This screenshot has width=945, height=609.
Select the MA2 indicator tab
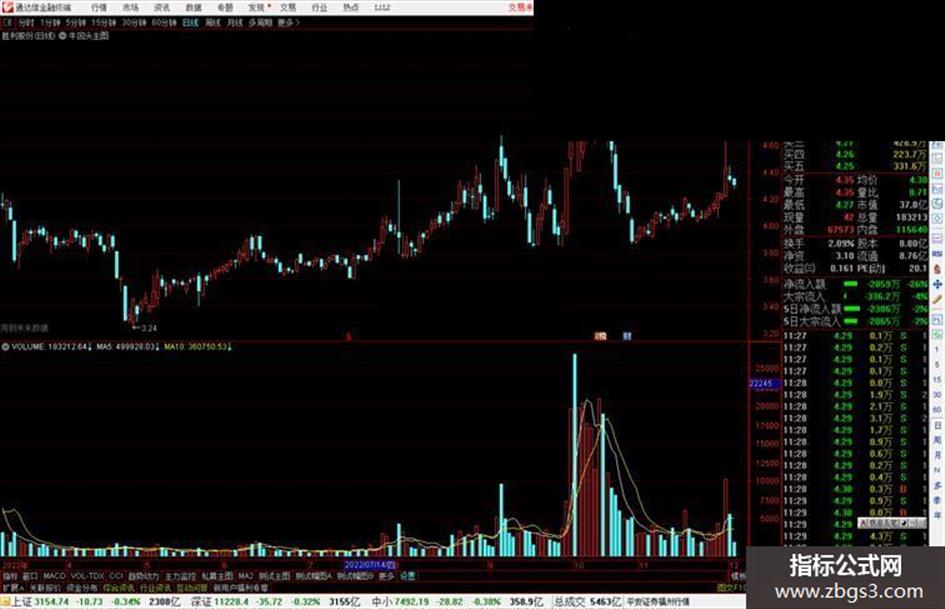click(245, 576)
